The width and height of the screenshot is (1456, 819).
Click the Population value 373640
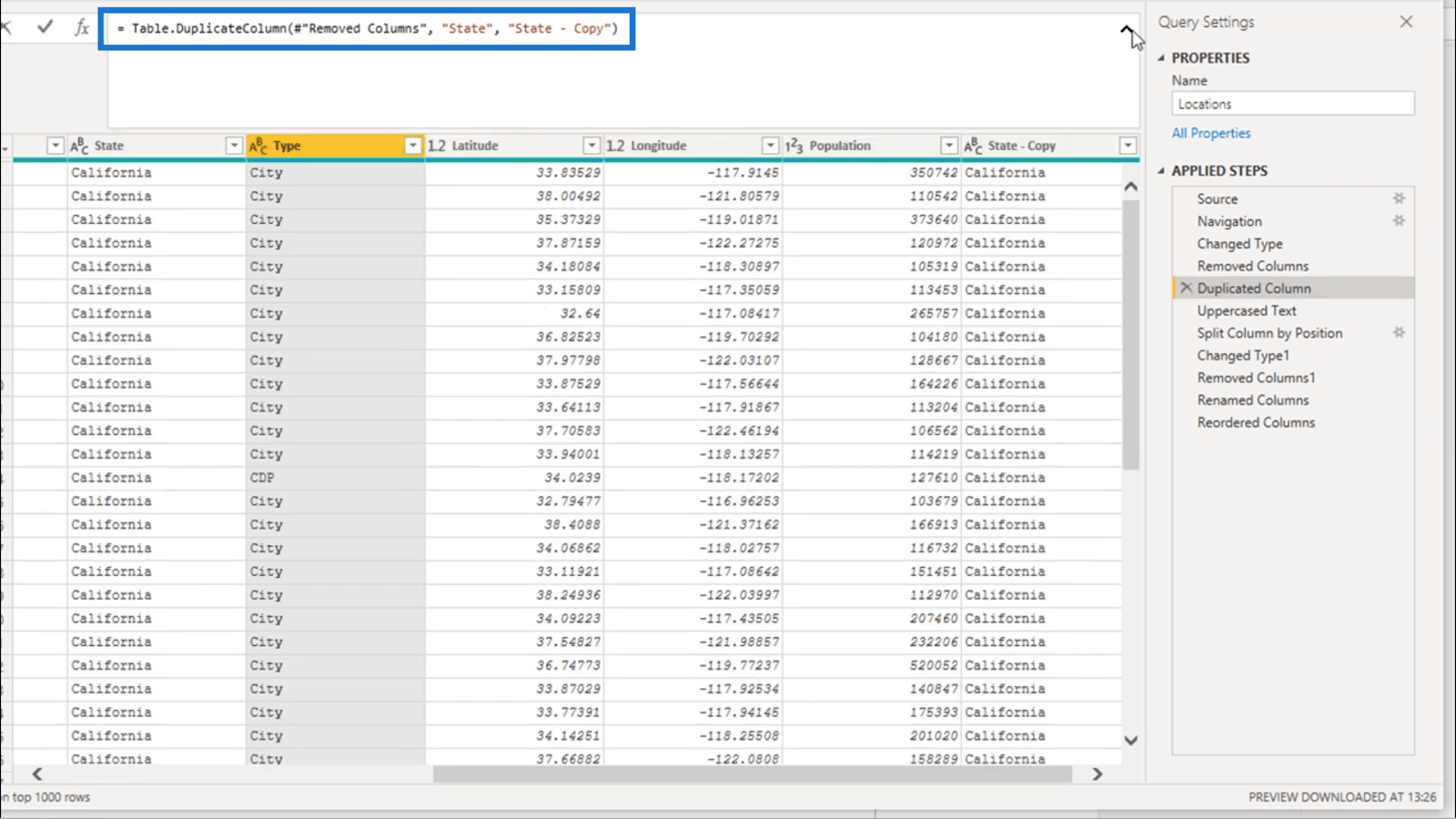point(934,219)
